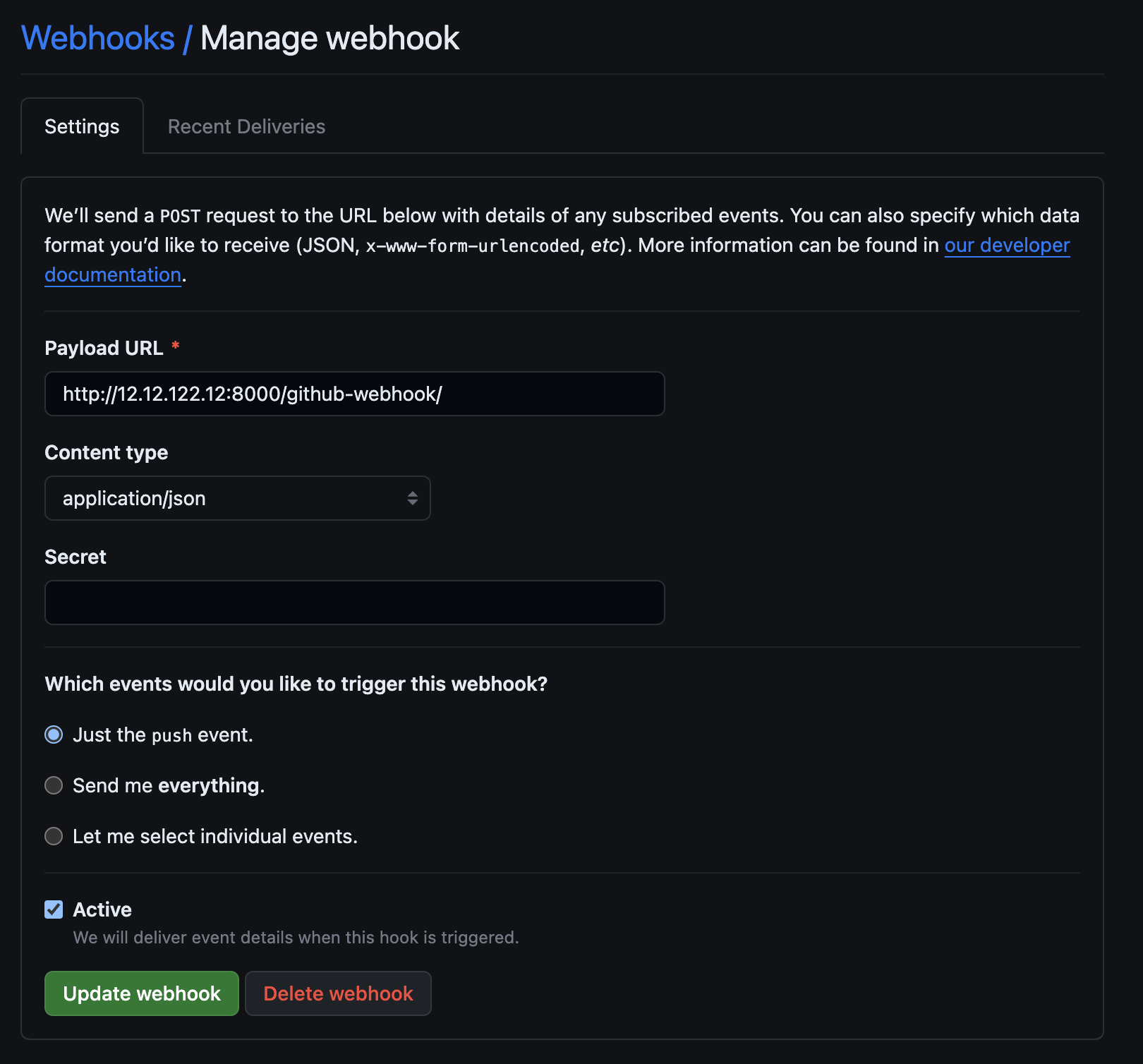This screenshot has width=1143, height=1064.
Task: Choose 'Send me everything' radio option
Action: (54, 785)
